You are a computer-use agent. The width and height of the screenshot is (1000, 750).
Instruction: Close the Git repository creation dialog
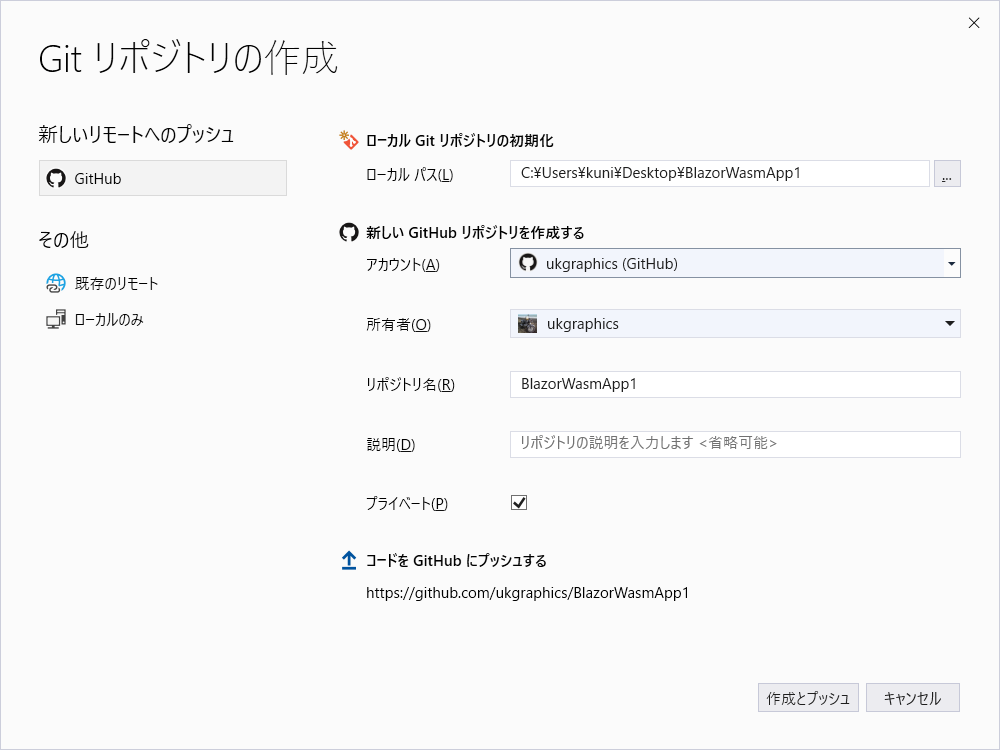pyautogui.click(x=974, y=23)
